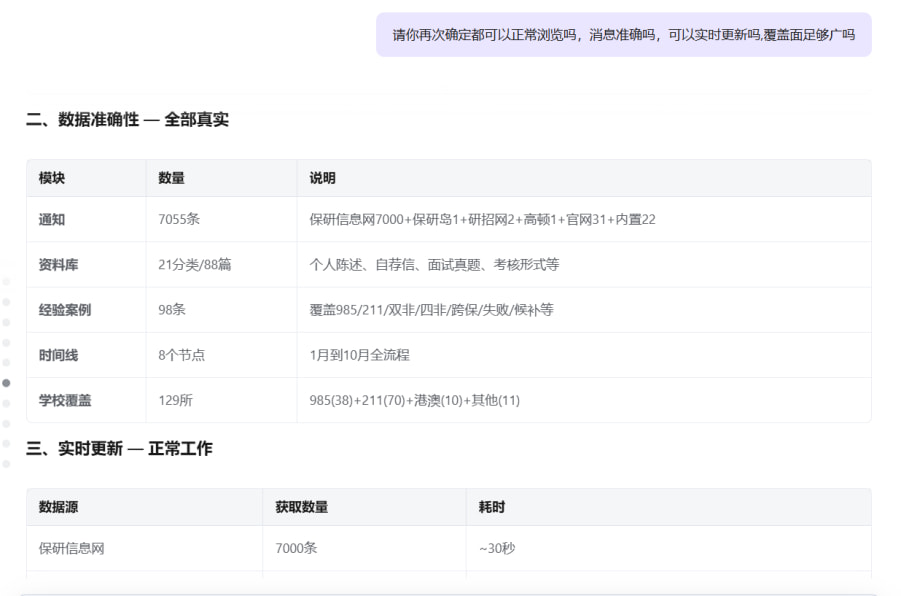Select the topmost conversation navigation dot
Viewport: 901px width, 596px height.
(6, 281)
